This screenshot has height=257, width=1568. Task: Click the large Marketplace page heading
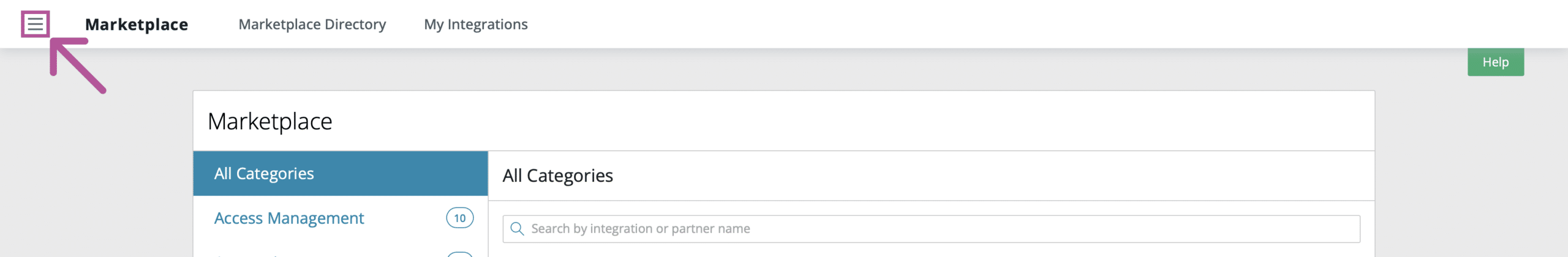click(x=270, y=121)
